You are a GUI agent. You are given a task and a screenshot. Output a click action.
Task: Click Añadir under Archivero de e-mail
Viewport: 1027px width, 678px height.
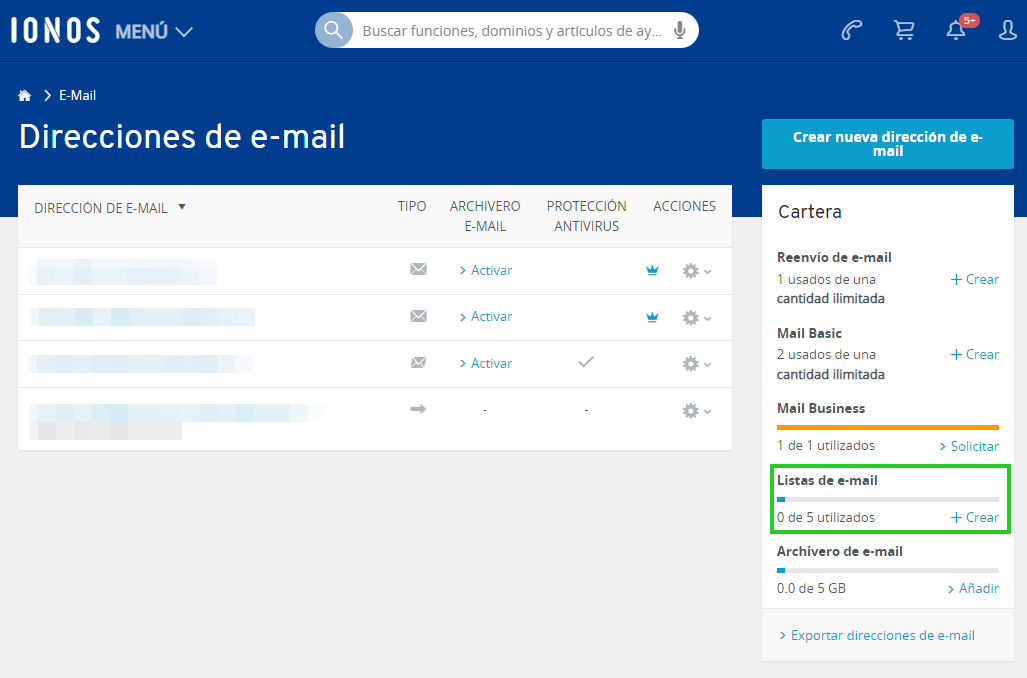pyautogui.click(x=973, y=588)
